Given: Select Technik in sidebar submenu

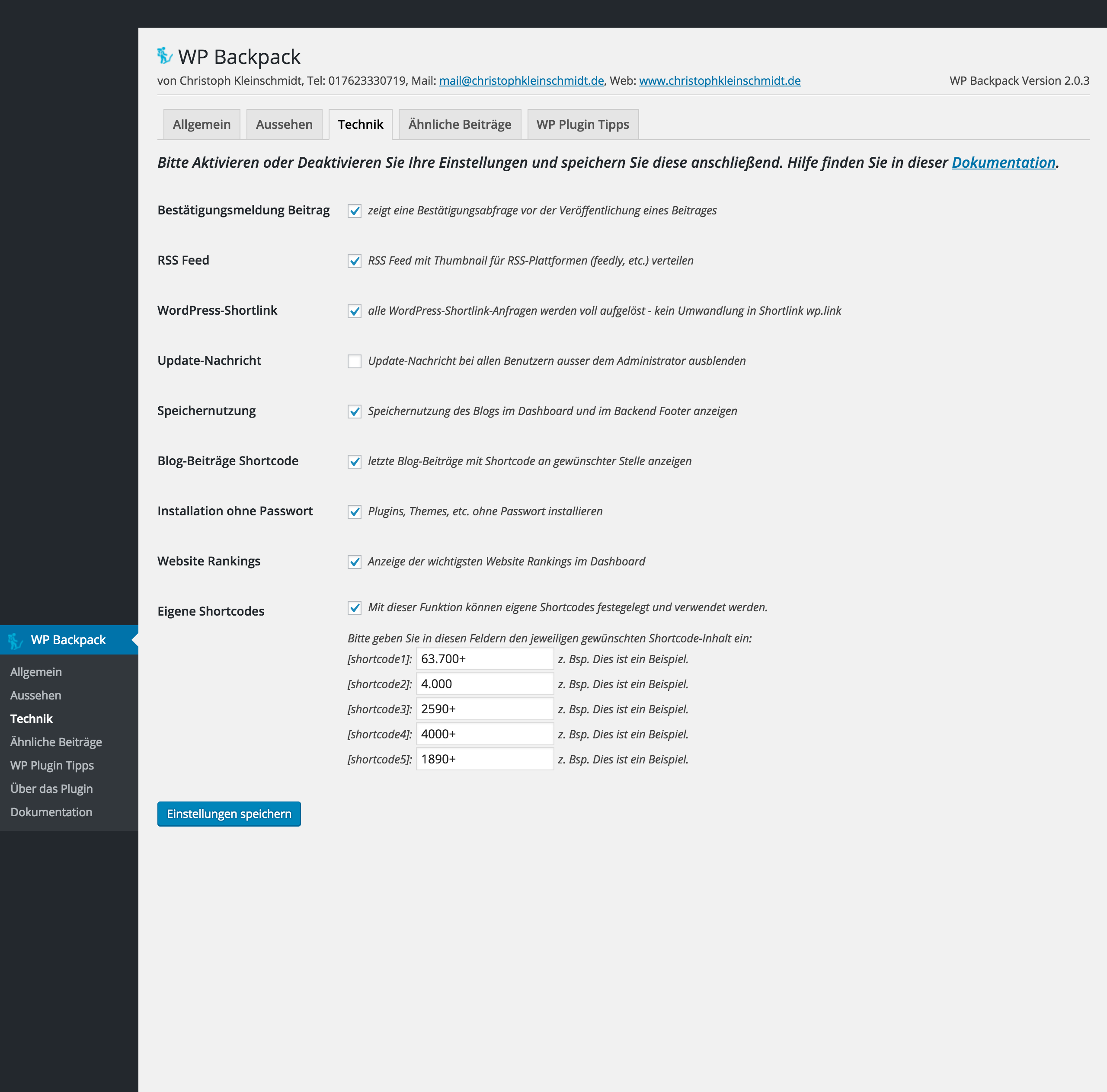Looking at the screenshot, I should [x=32, y=718].
